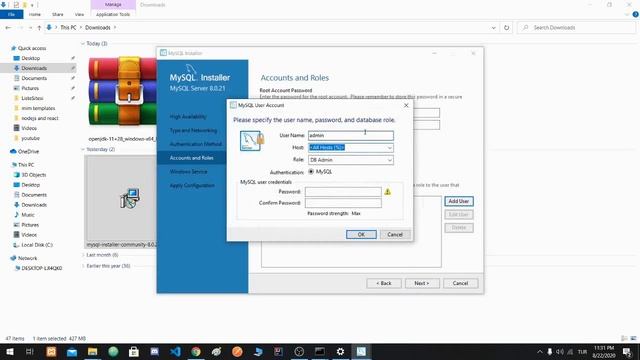The image size is (640, 360).
Task: Open File tab in Explorer ribbon
Action: coord(11,14)
